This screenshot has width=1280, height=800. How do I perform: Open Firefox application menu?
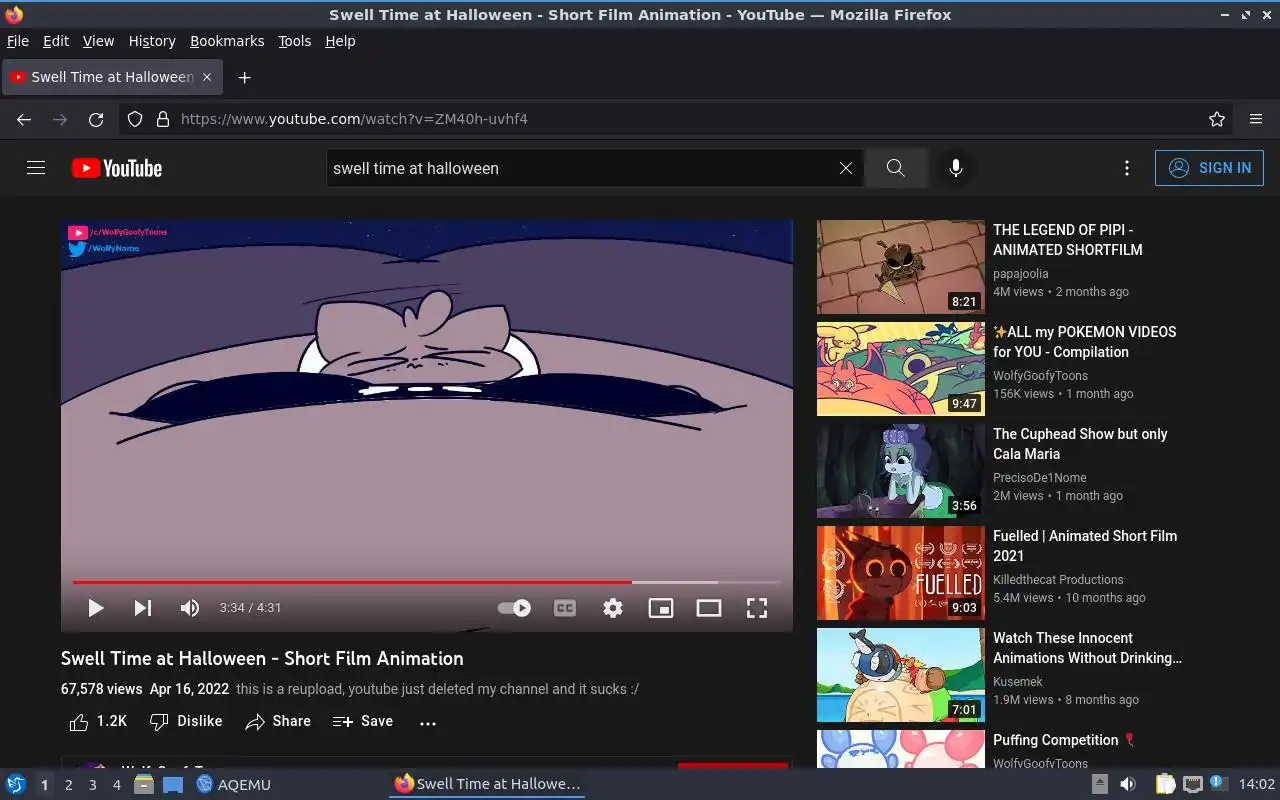[x=1256, y=119]
